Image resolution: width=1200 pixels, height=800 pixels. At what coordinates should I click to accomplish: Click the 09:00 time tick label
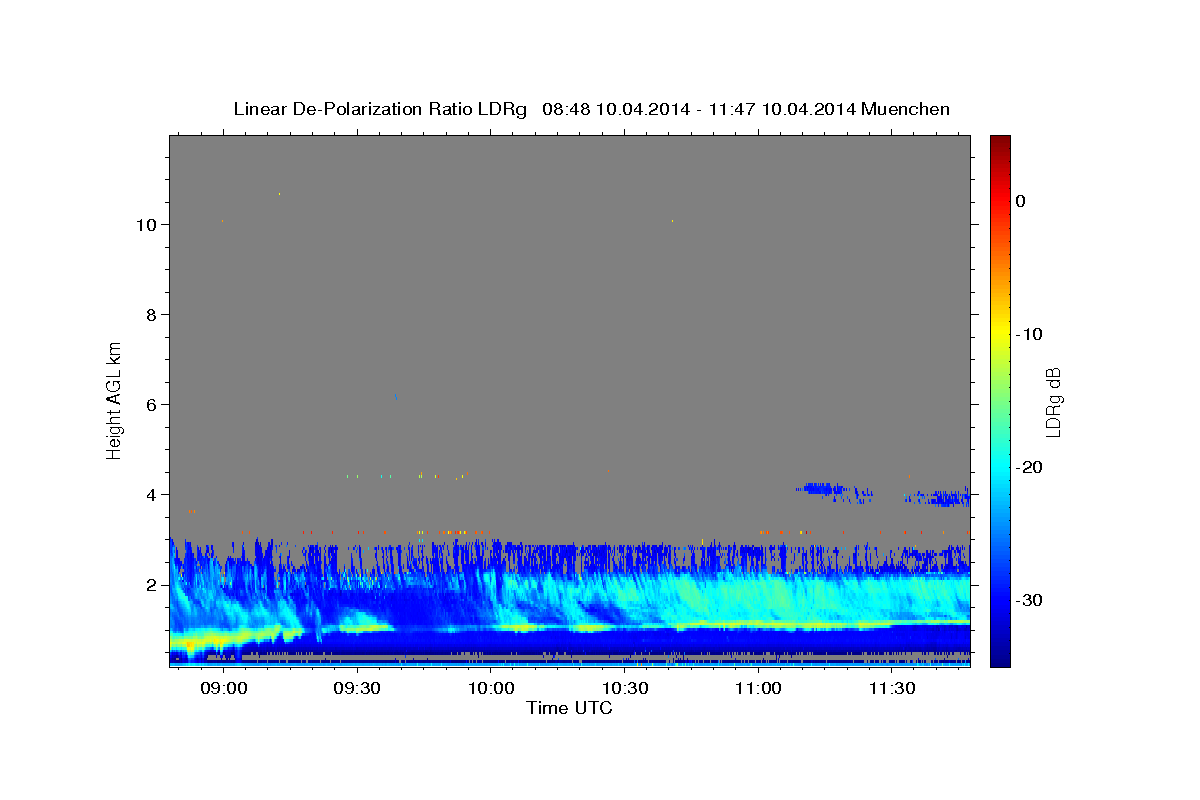[x=223, y=689]
